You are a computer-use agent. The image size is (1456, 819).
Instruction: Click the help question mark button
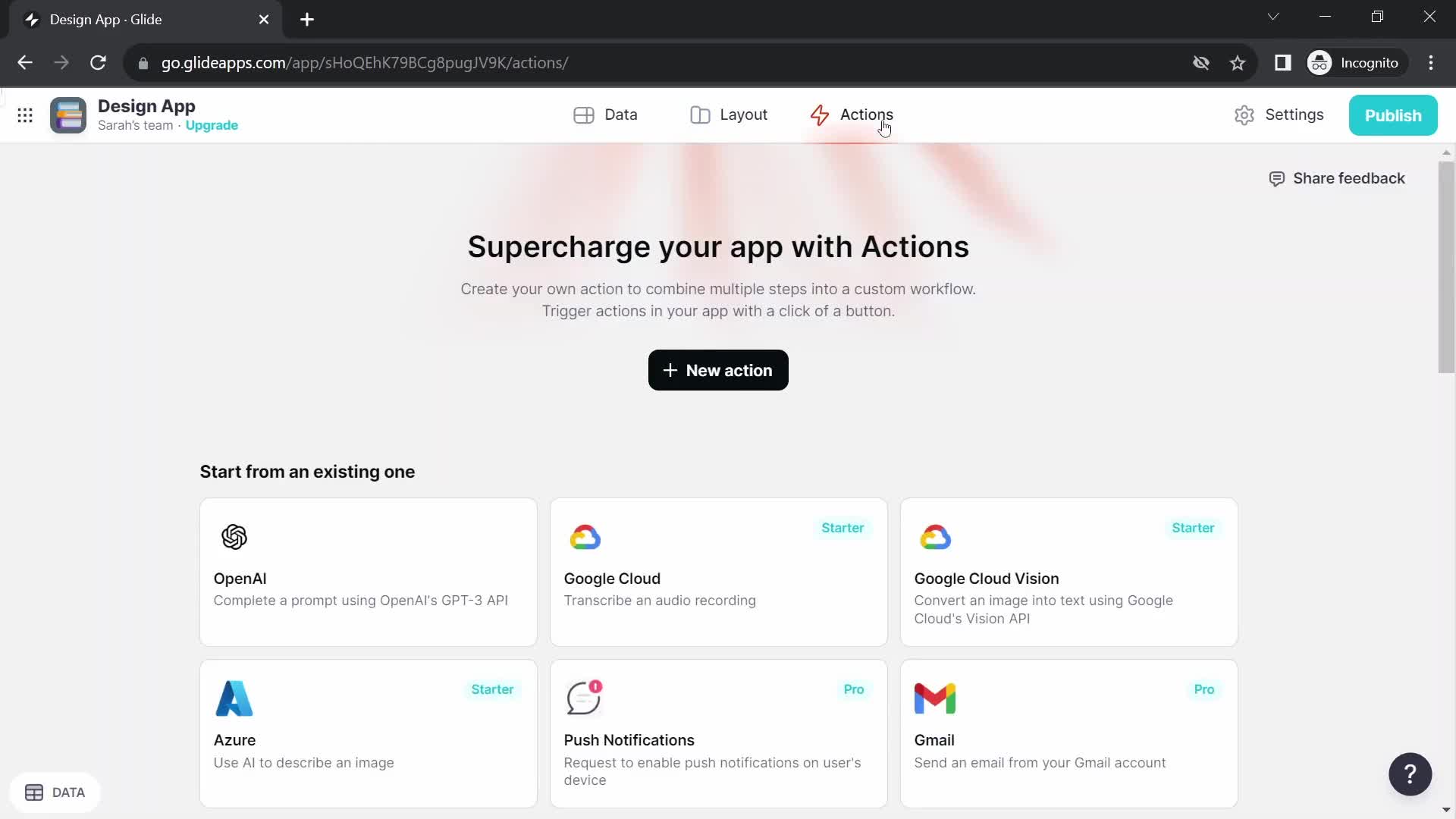point(1410,774)
